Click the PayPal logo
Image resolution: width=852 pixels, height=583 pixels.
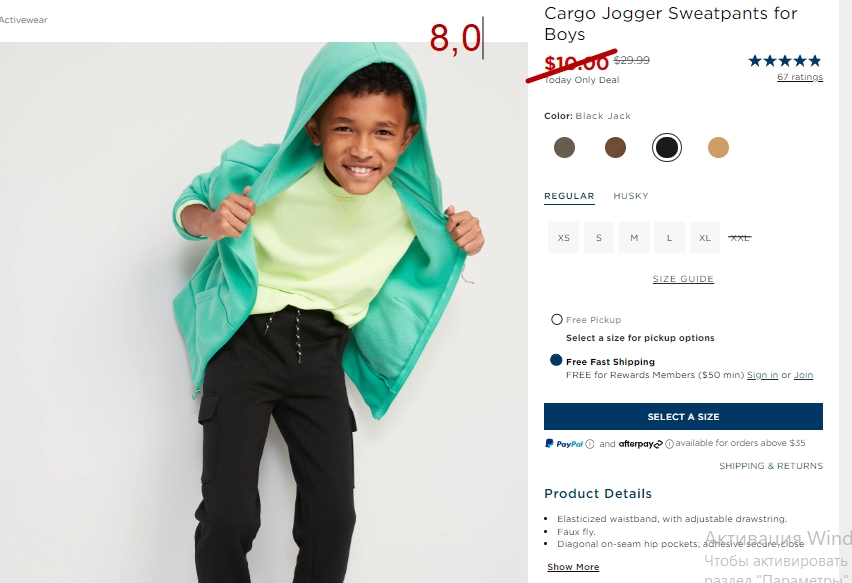(x=563, y=444)
